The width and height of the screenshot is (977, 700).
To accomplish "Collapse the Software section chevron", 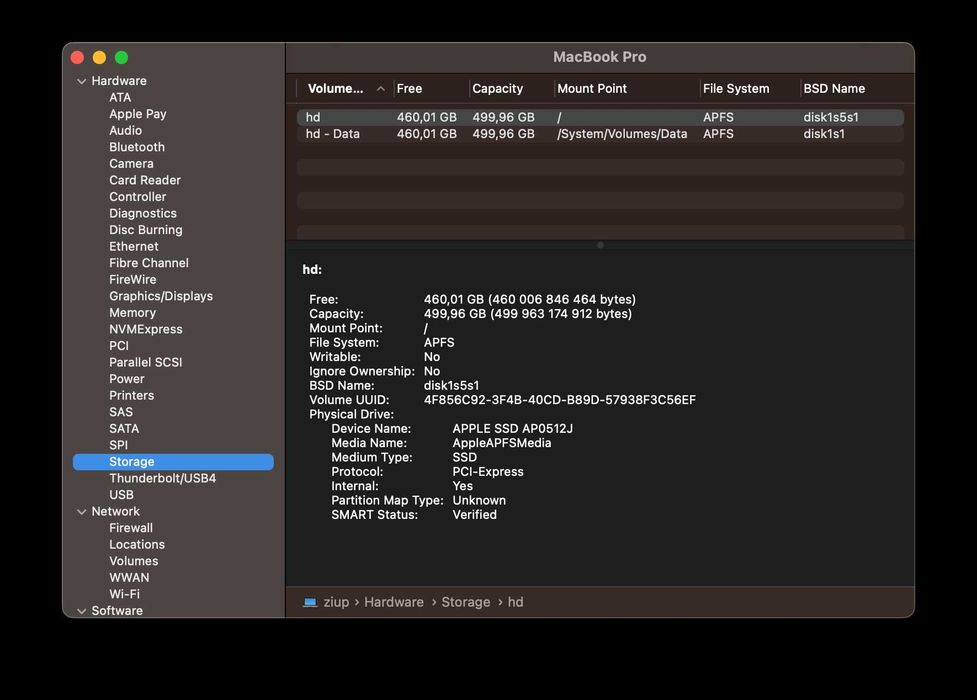I will pos(81,611).
